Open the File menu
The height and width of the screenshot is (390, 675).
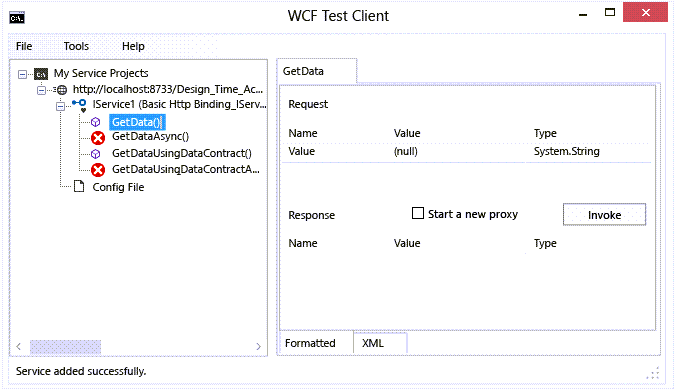pos(24,46)
